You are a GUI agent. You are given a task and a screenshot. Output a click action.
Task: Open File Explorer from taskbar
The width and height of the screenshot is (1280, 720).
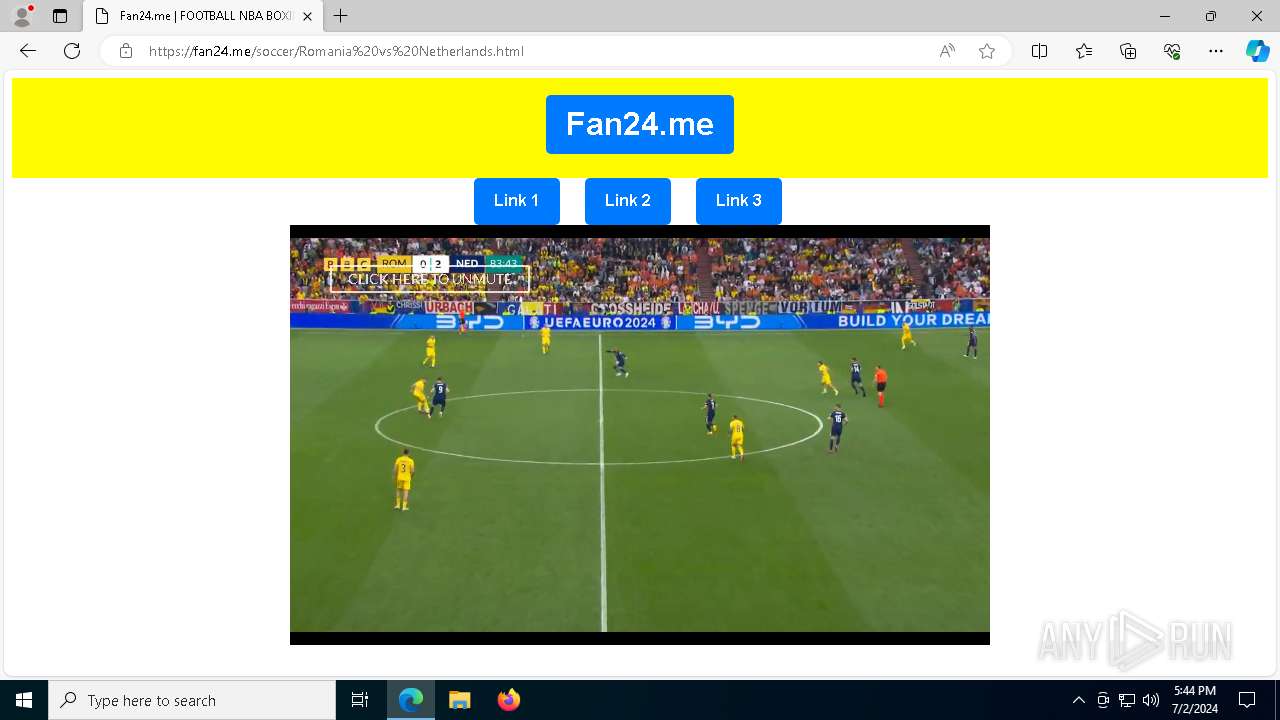pos(459,700)
